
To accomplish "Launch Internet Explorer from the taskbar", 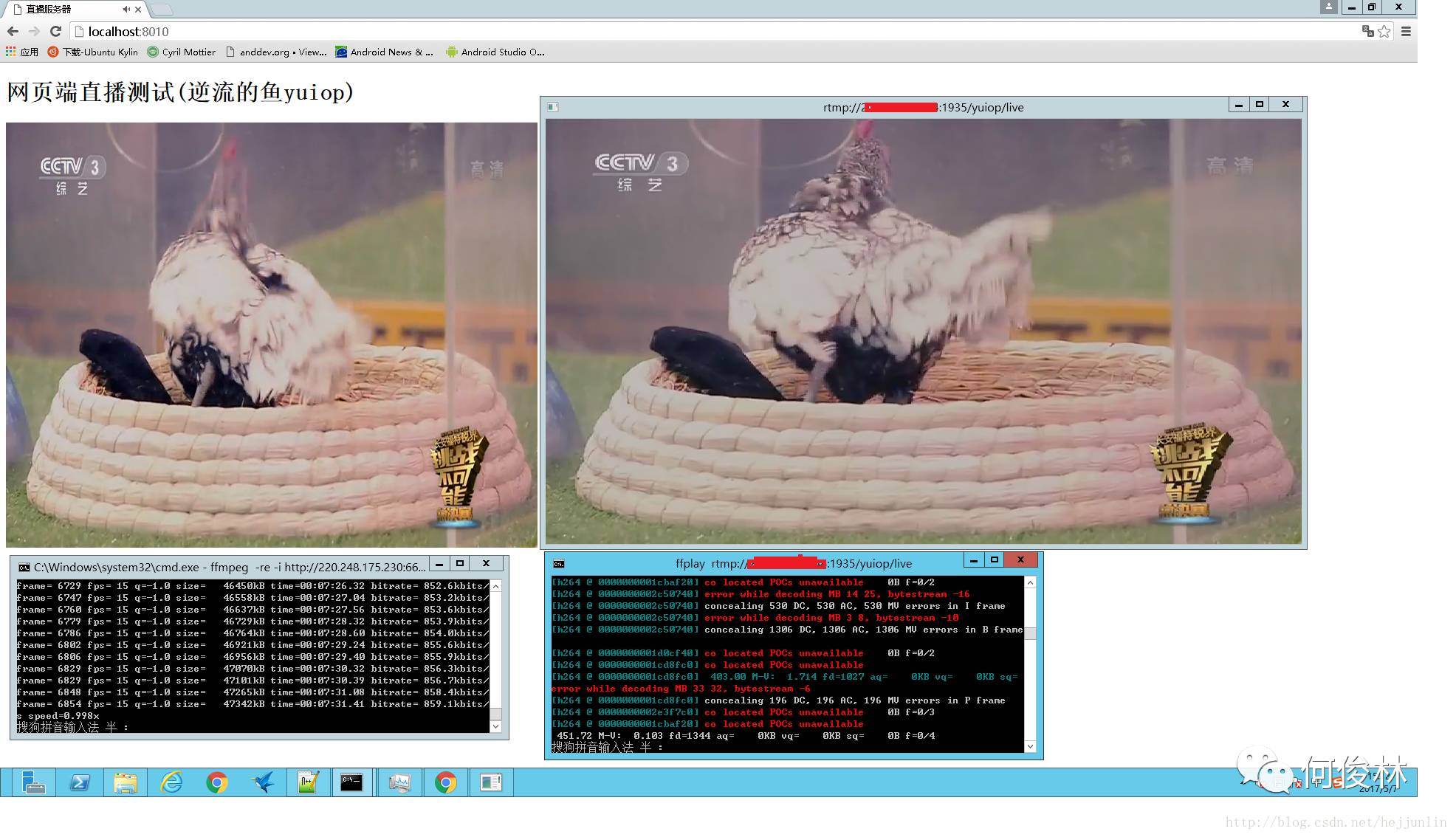I will [x=171, y=782].
